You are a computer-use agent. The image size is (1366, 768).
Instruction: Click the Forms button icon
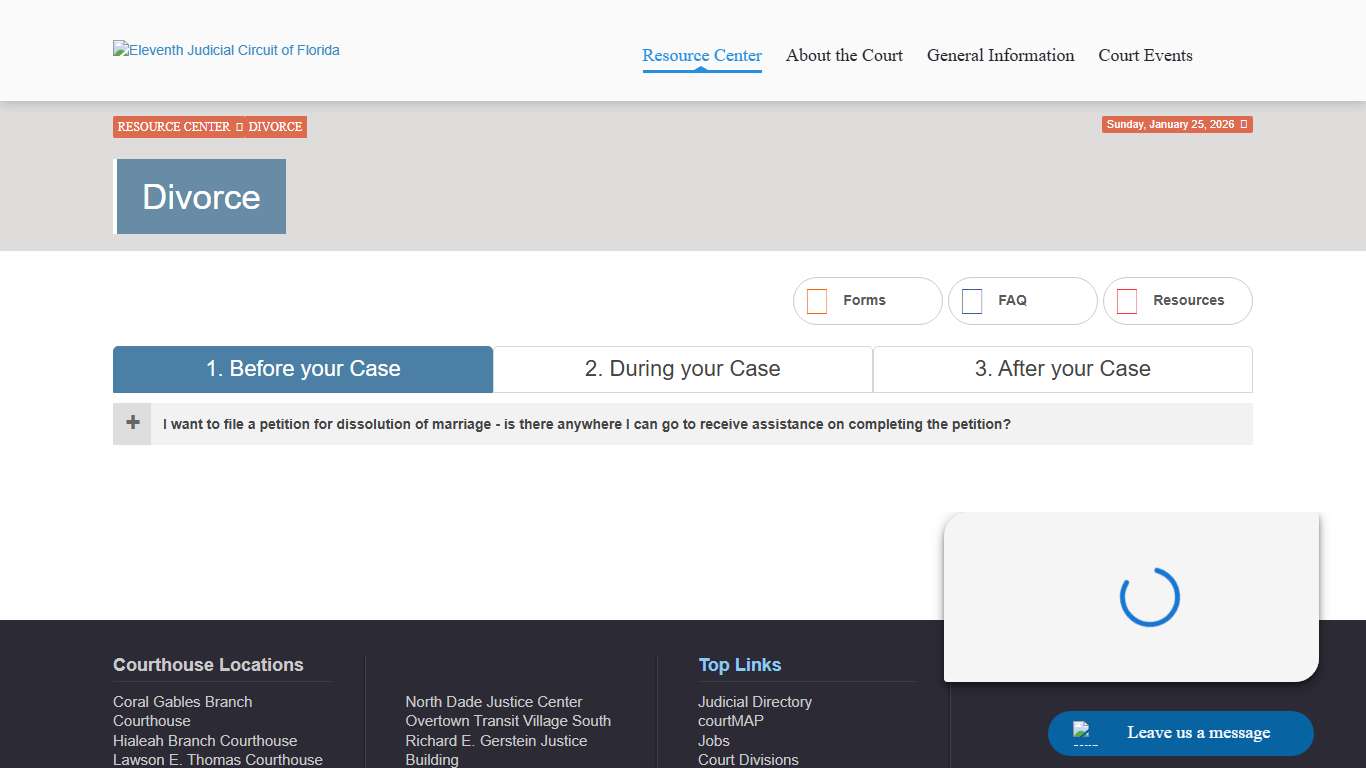click(817, 301)
